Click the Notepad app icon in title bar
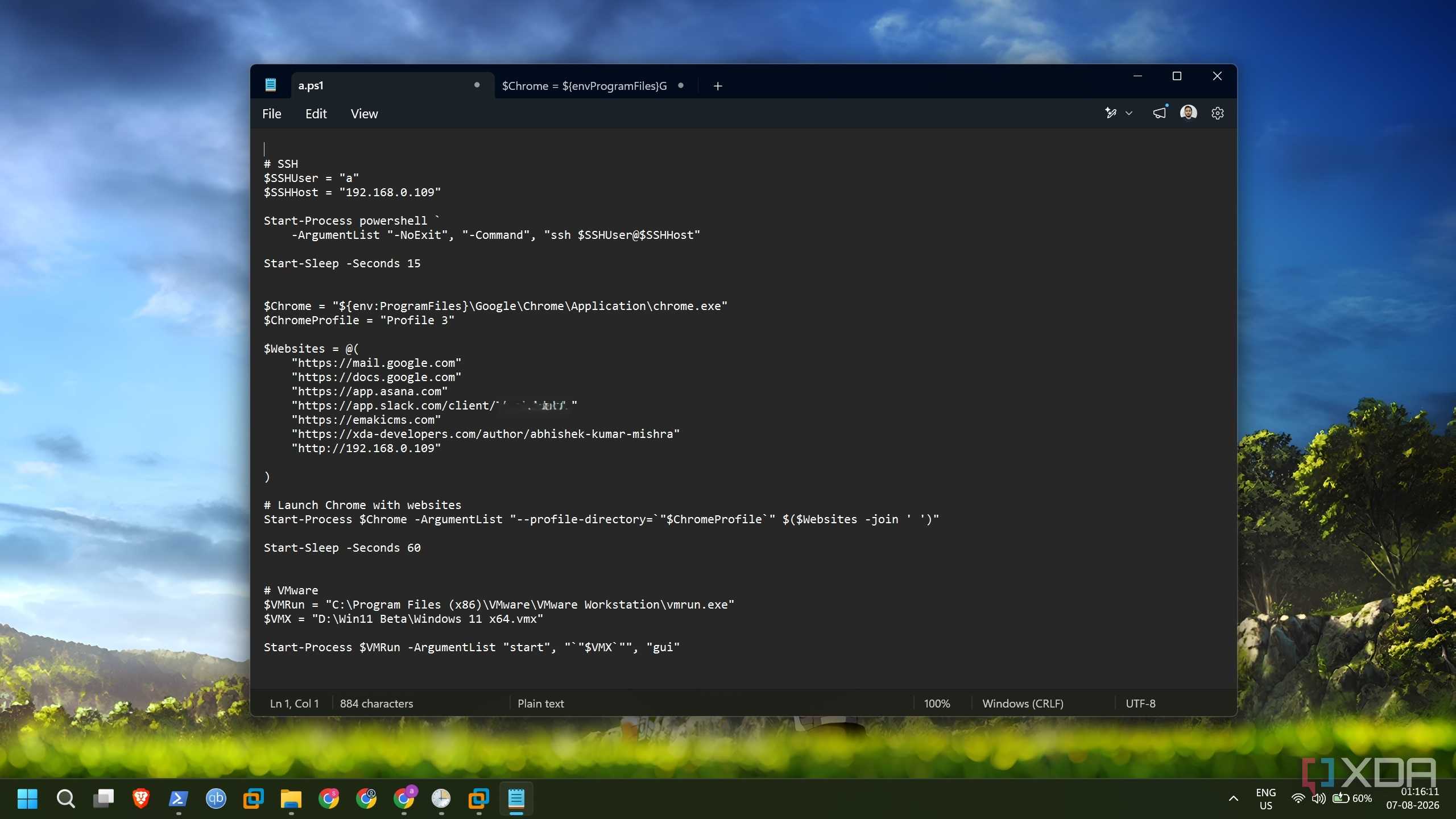The width and height of the screenshot is (1456, 819). (271, 85)
